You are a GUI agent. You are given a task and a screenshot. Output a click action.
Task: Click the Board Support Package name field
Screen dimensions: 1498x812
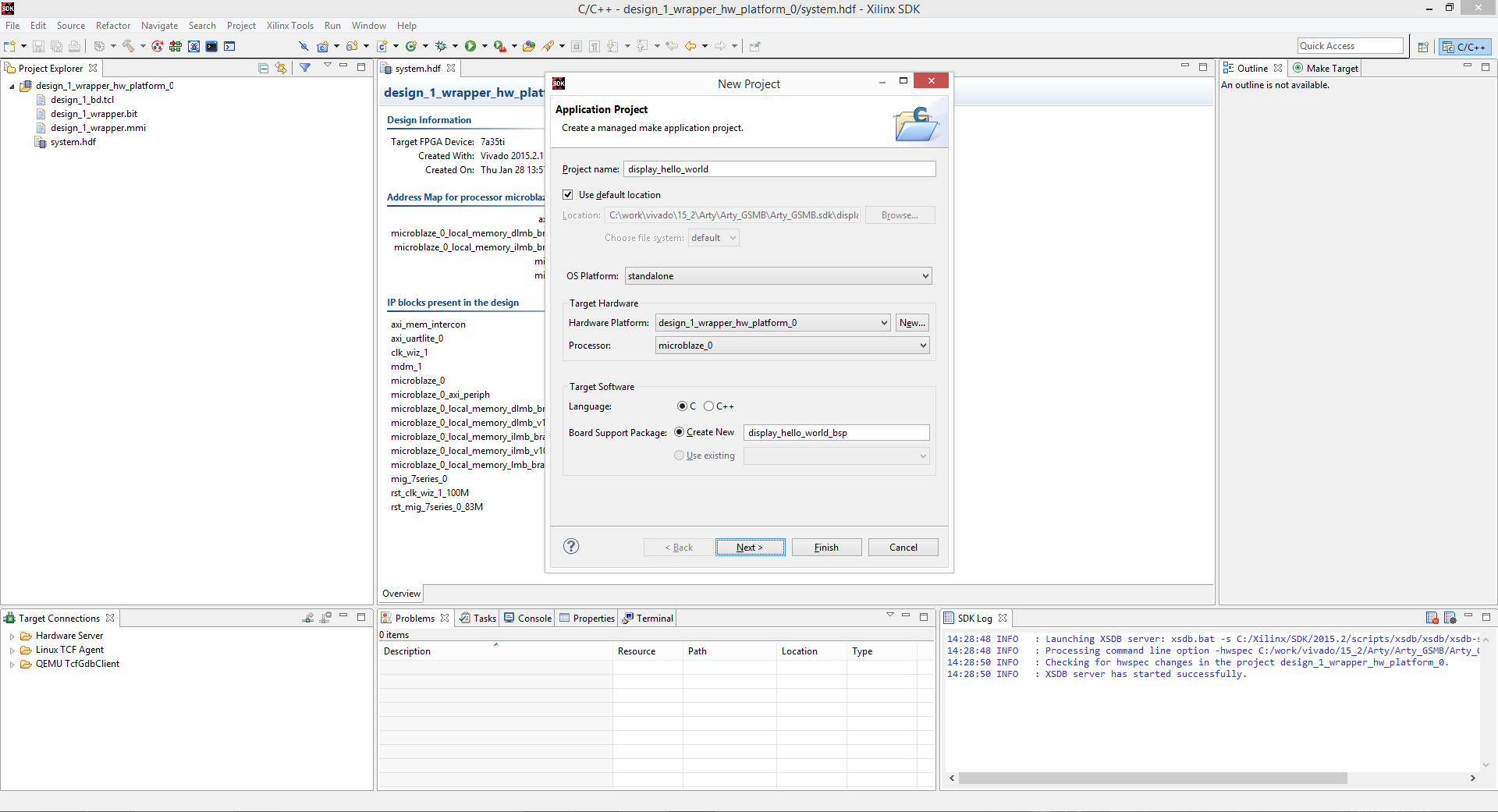click(x=836, y=433)
